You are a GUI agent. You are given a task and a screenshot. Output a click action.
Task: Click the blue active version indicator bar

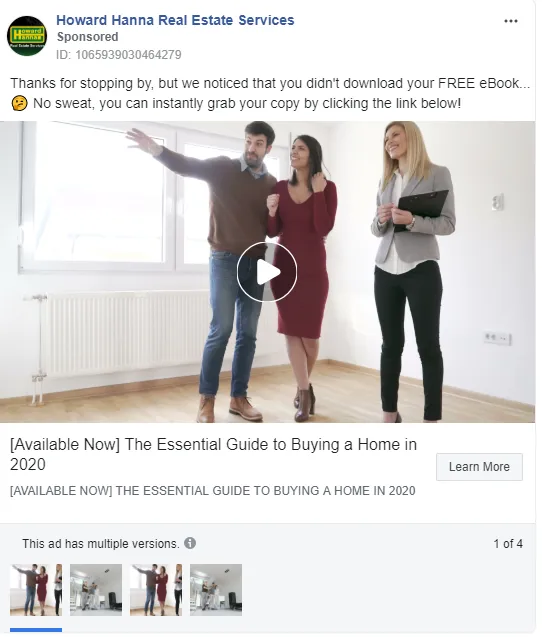pos(36,630)
